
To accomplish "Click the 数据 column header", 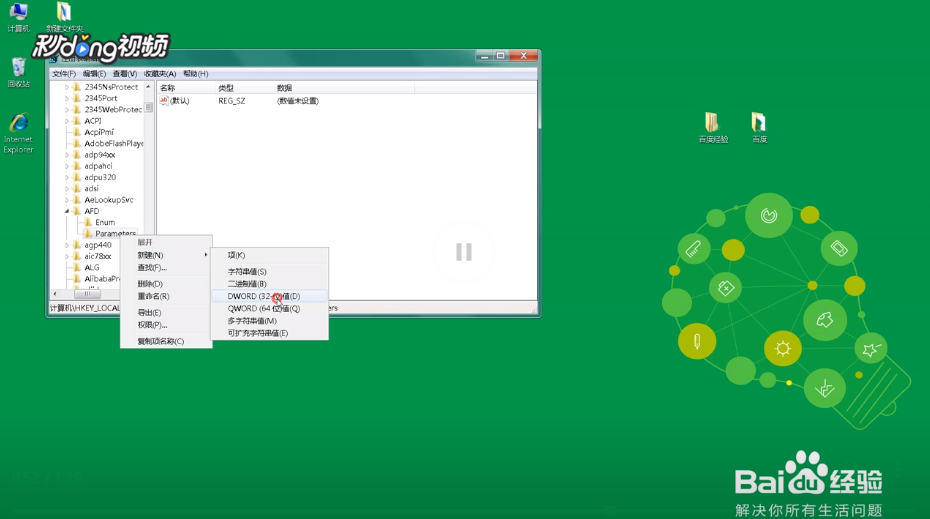I will 343,88.
